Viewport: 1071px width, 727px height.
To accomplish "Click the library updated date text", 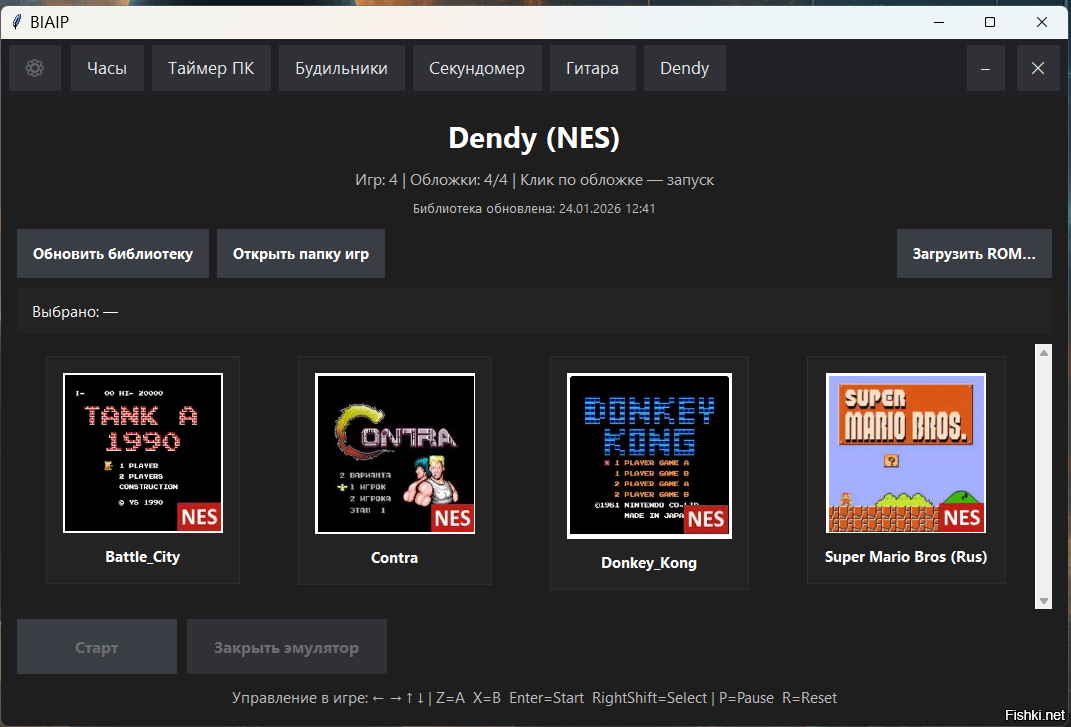I will coord(534,208).
